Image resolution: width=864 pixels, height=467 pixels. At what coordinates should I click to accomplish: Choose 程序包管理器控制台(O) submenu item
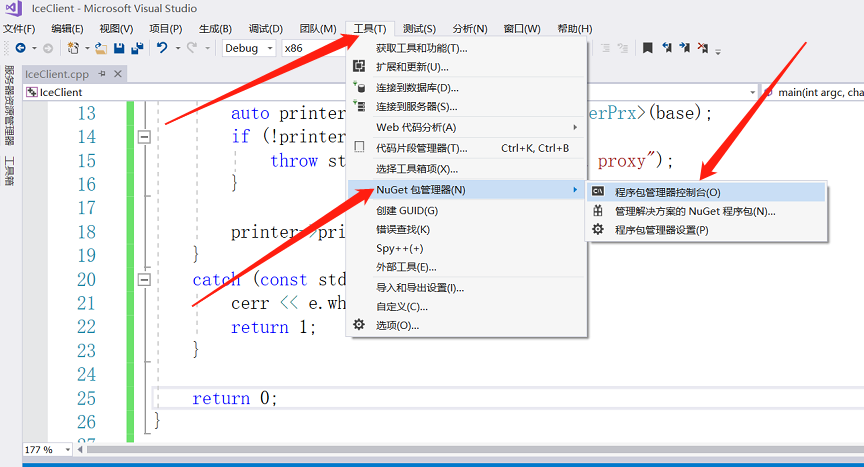[706, 192]
